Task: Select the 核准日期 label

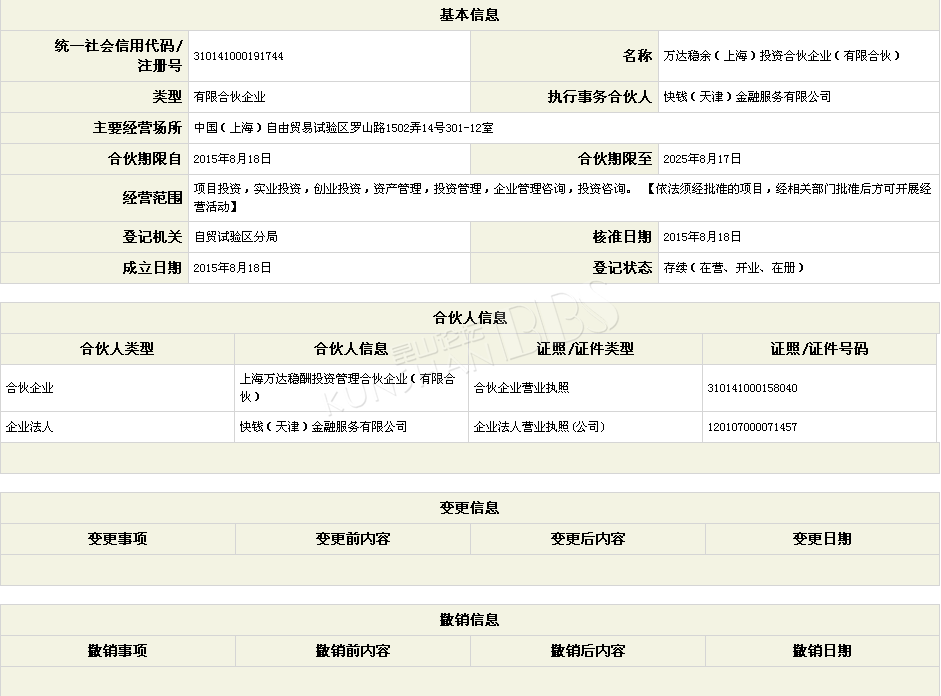Action: (622, 237)
